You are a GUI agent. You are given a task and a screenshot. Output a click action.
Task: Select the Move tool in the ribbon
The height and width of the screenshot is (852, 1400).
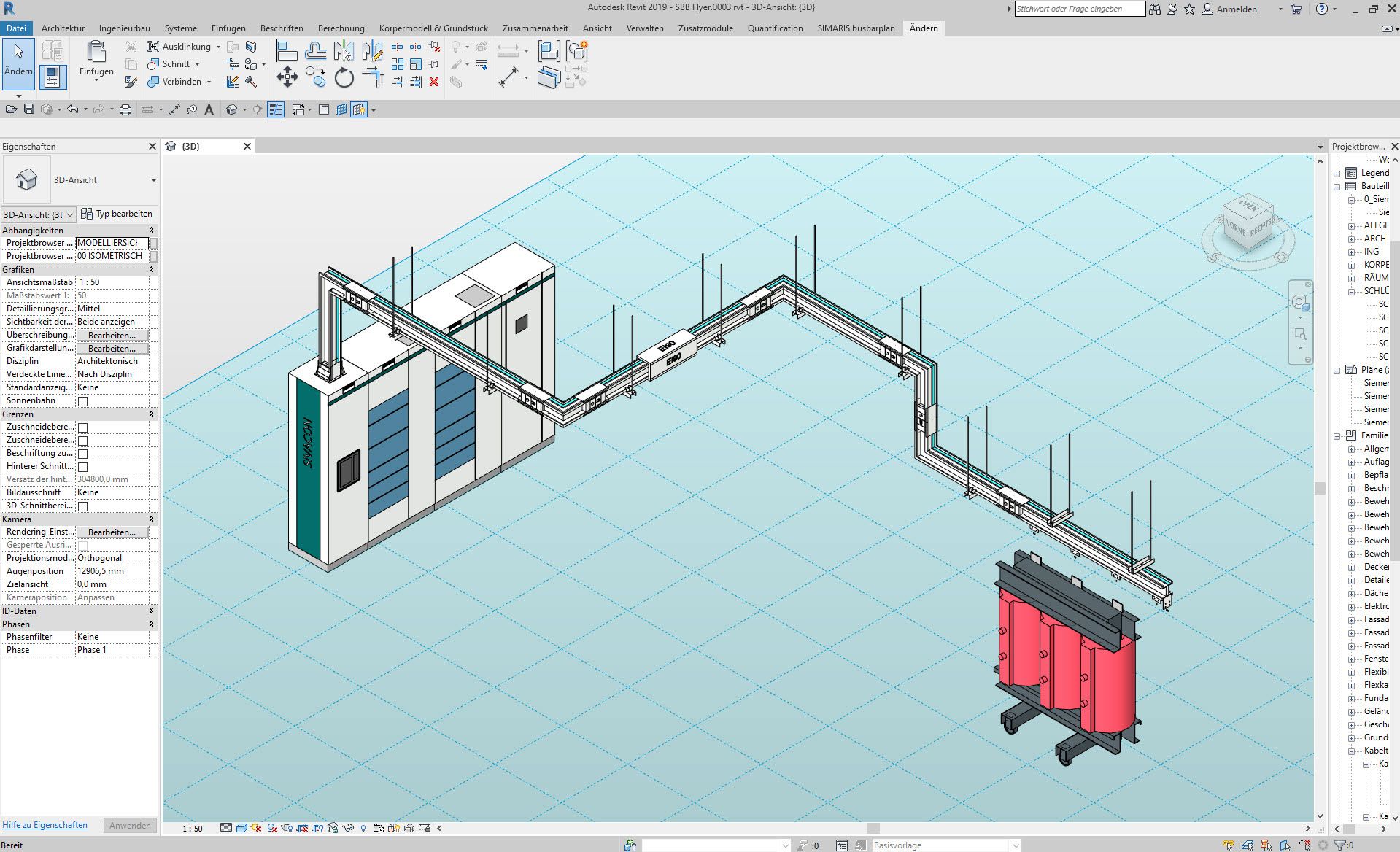(x=287, y=77)
